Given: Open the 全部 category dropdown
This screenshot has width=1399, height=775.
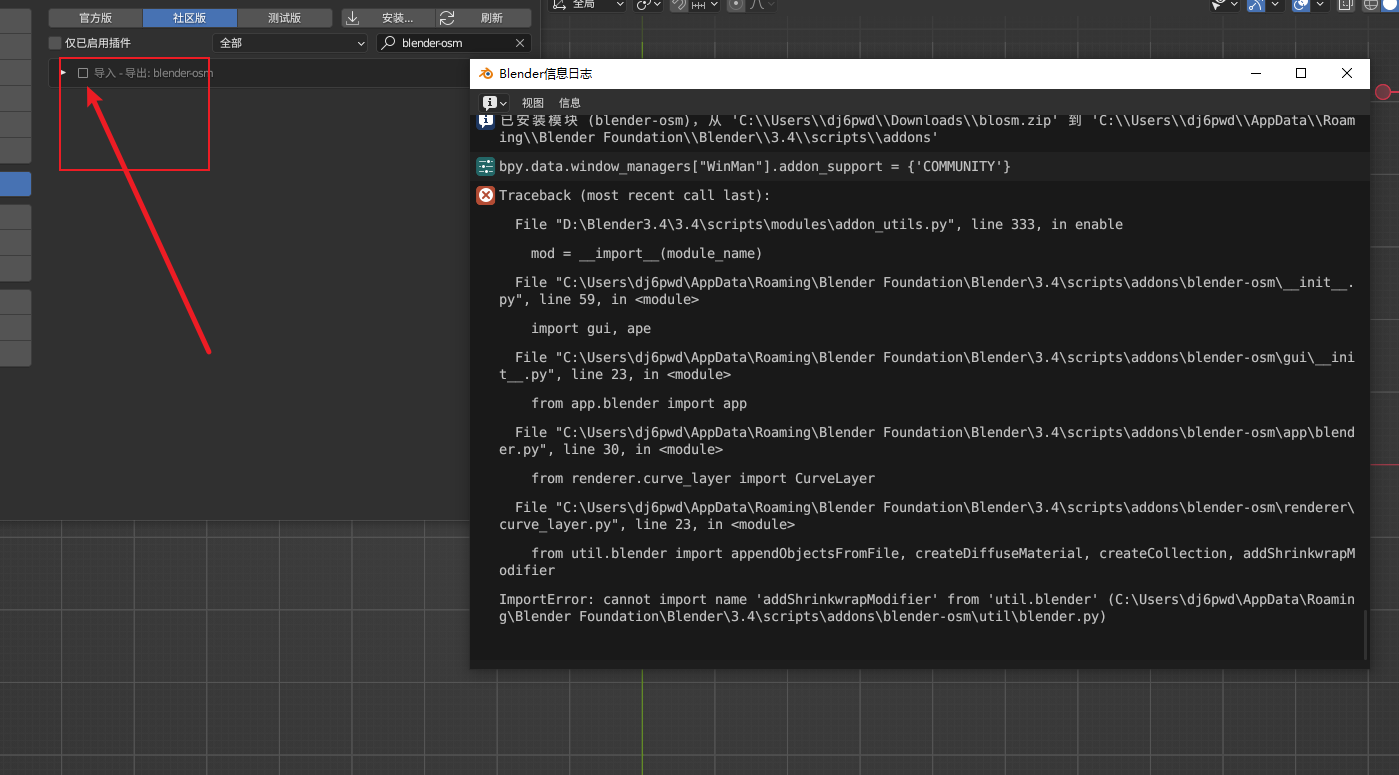Looking at the screenshot, I should tap(289, 42).
